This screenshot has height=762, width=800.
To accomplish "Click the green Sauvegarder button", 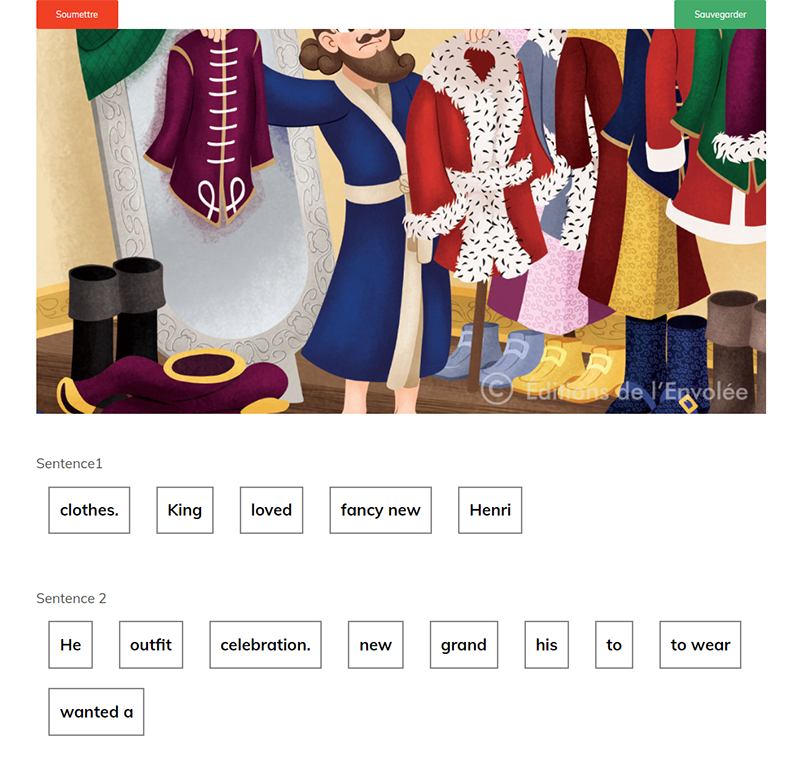I will click(x=720, y=14).
